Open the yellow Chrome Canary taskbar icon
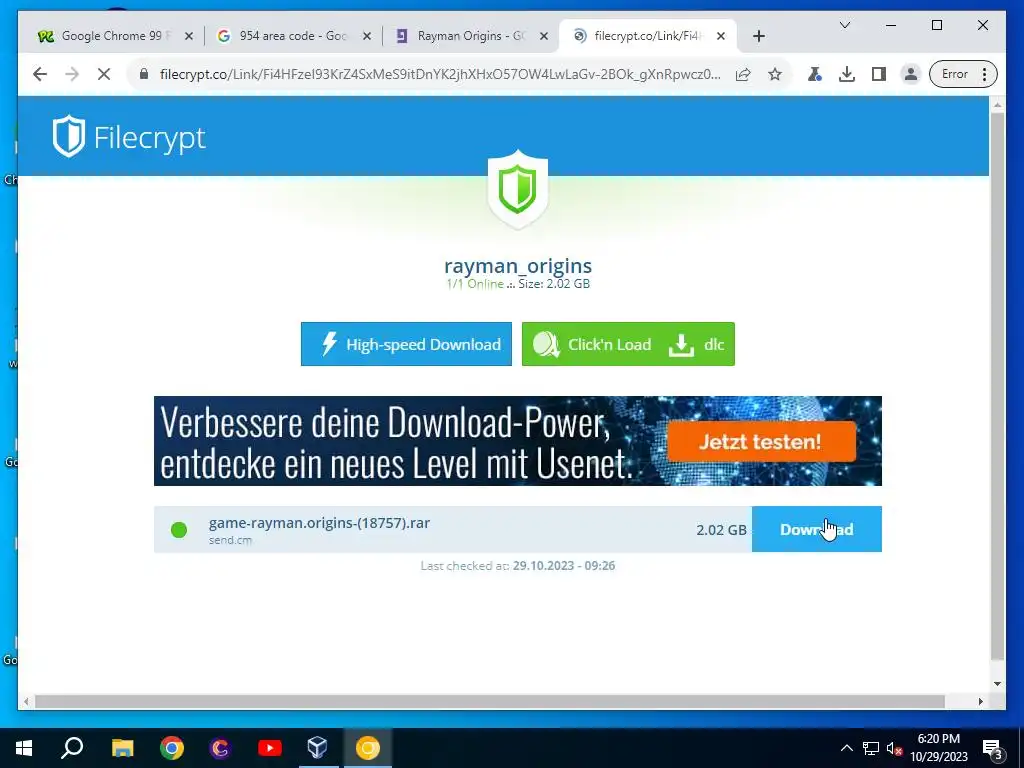This screenshot has height=768, width=1024. (x=368, y=748)
